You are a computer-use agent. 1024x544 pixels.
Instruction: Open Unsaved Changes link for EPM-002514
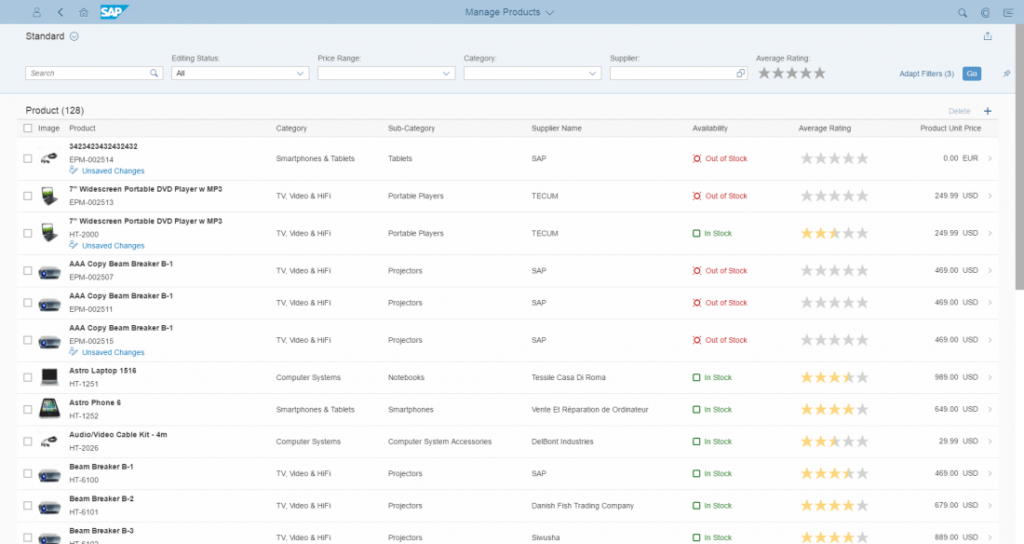click(x=113, y=171)
